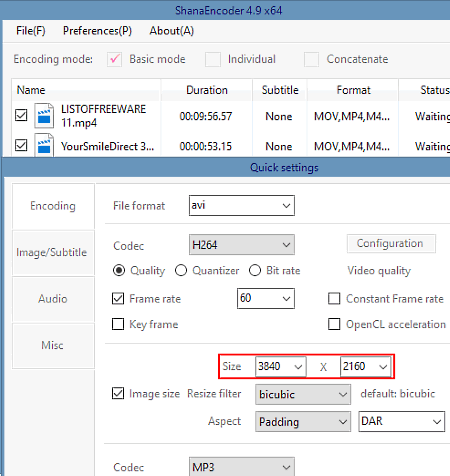Click the LISTOFFREEWARE 11.mp4 video file icon
The width and height of the screenshot is (450, 476).
coord(44,116)
